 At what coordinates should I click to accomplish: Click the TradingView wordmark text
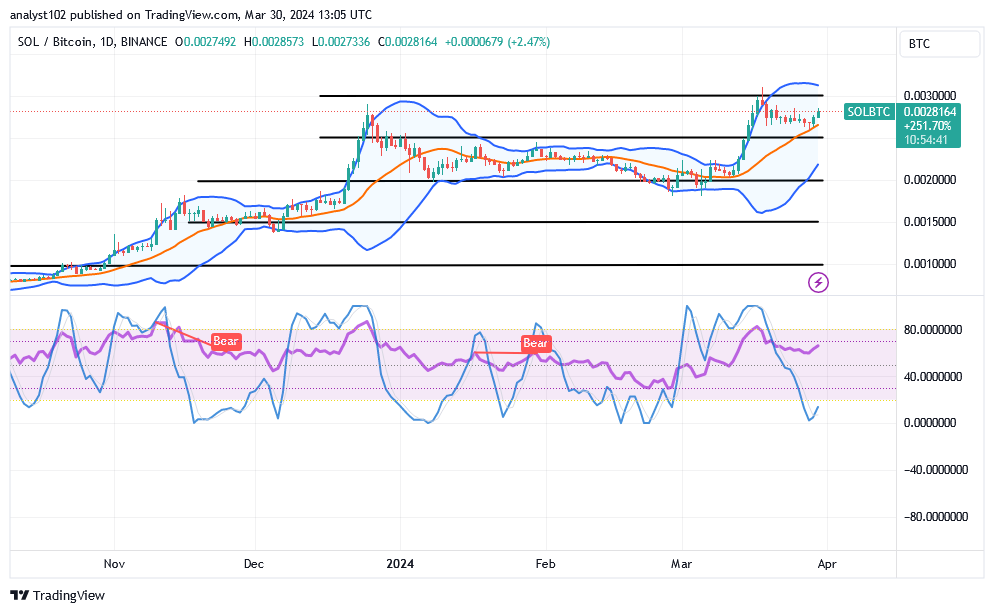[x=68, y=595]
